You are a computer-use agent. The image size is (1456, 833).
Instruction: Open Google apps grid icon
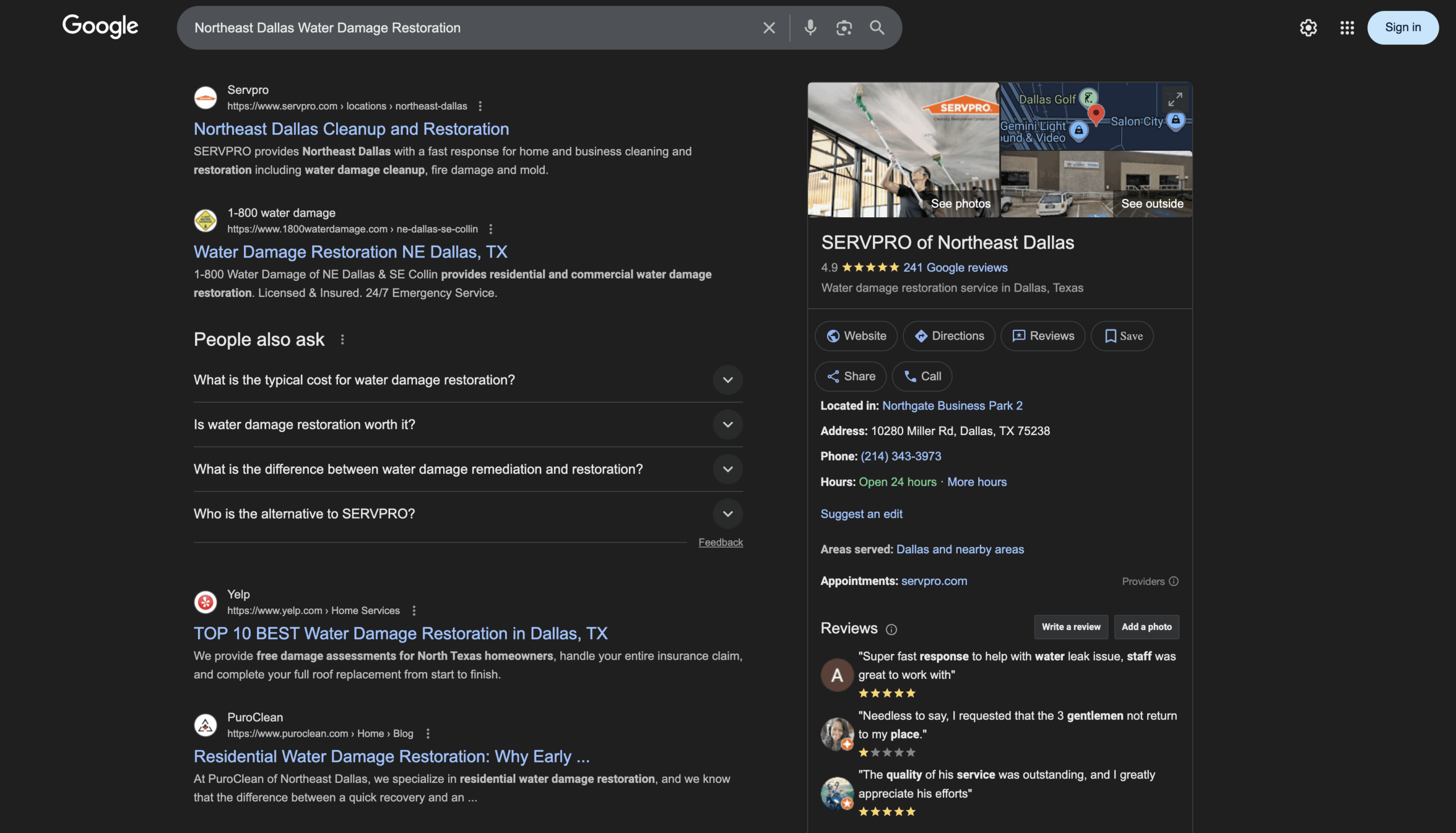pos(1347,27)
